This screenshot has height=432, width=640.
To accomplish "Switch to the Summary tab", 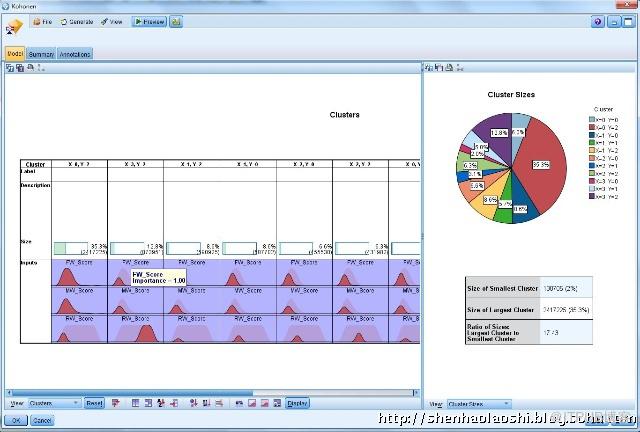I will coord(41,54).
